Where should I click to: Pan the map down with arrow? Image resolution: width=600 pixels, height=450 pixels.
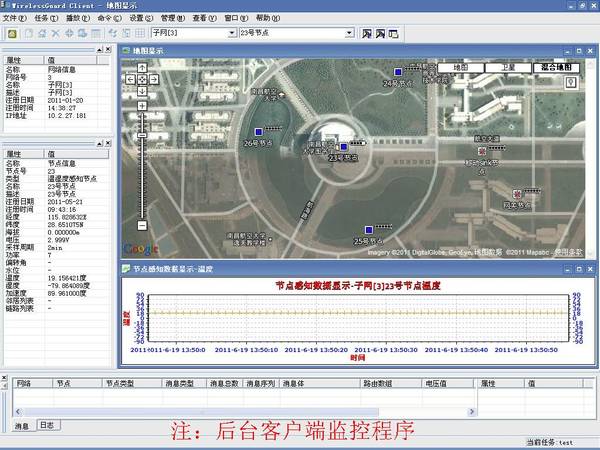pyautogui.click(x=142, y=91)
